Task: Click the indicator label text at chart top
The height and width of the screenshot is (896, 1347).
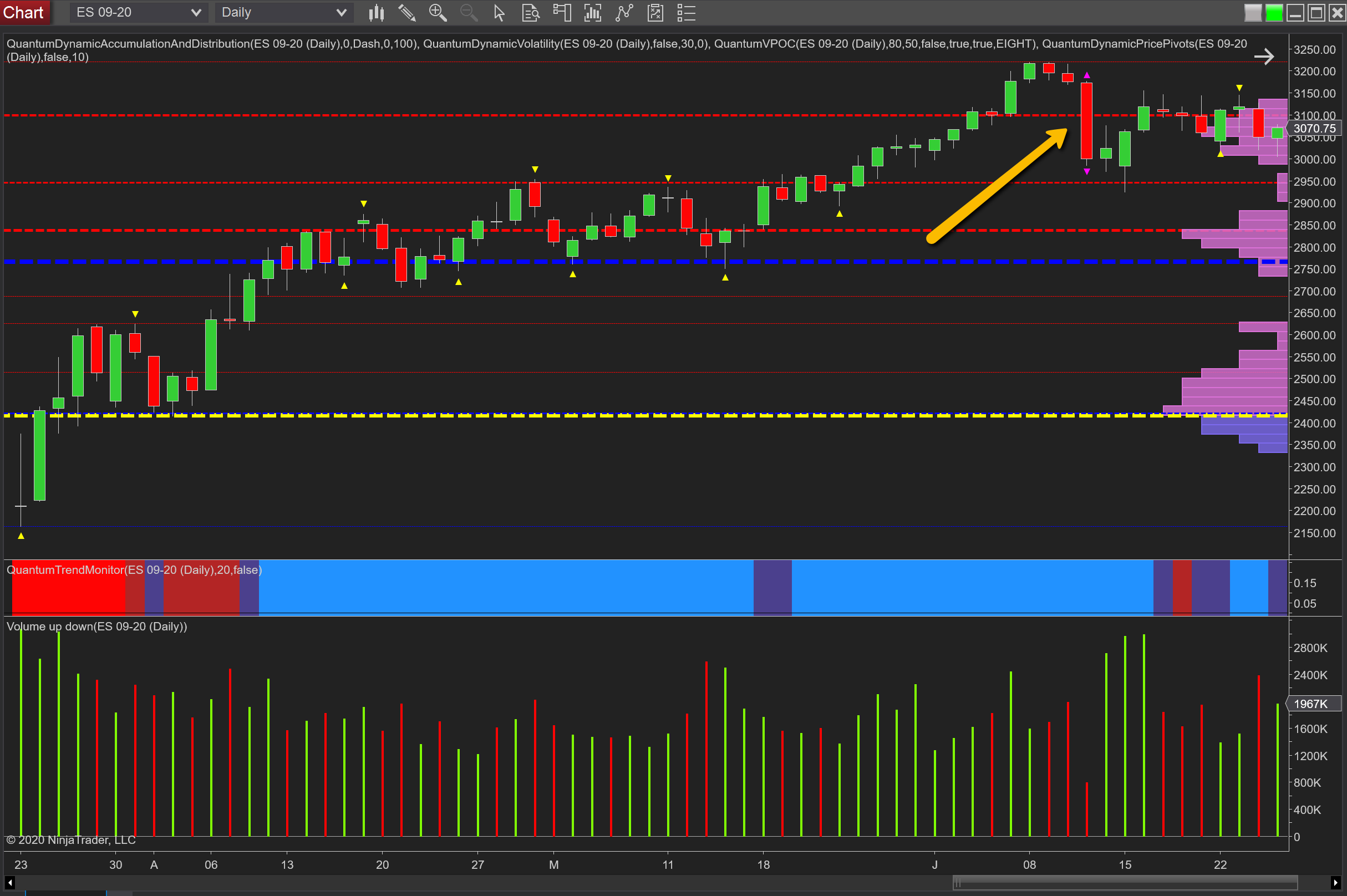Action: 626,50
